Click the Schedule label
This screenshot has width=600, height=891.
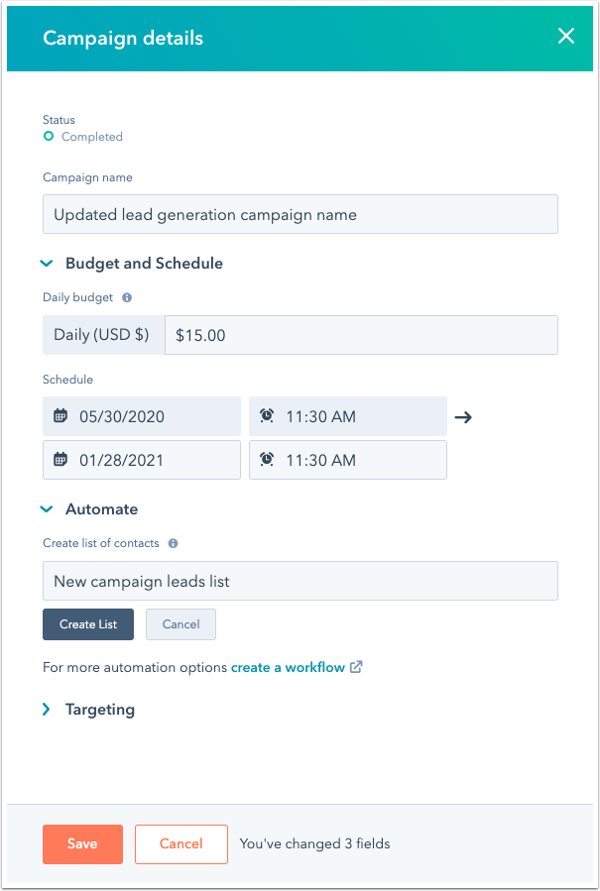(68, 379)
